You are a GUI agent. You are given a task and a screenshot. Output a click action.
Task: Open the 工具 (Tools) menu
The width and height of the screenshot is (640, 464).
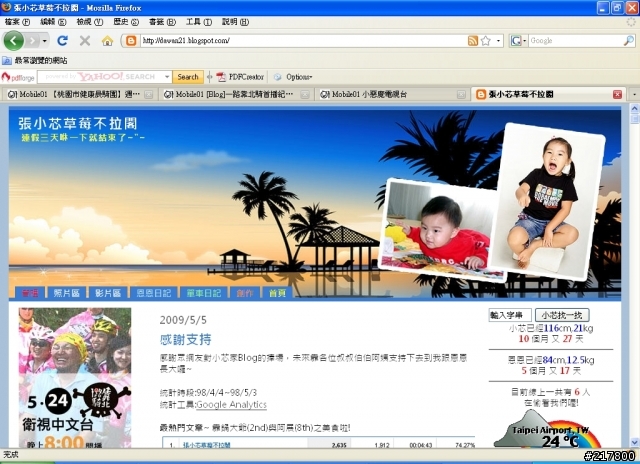[x=198, y=22]
